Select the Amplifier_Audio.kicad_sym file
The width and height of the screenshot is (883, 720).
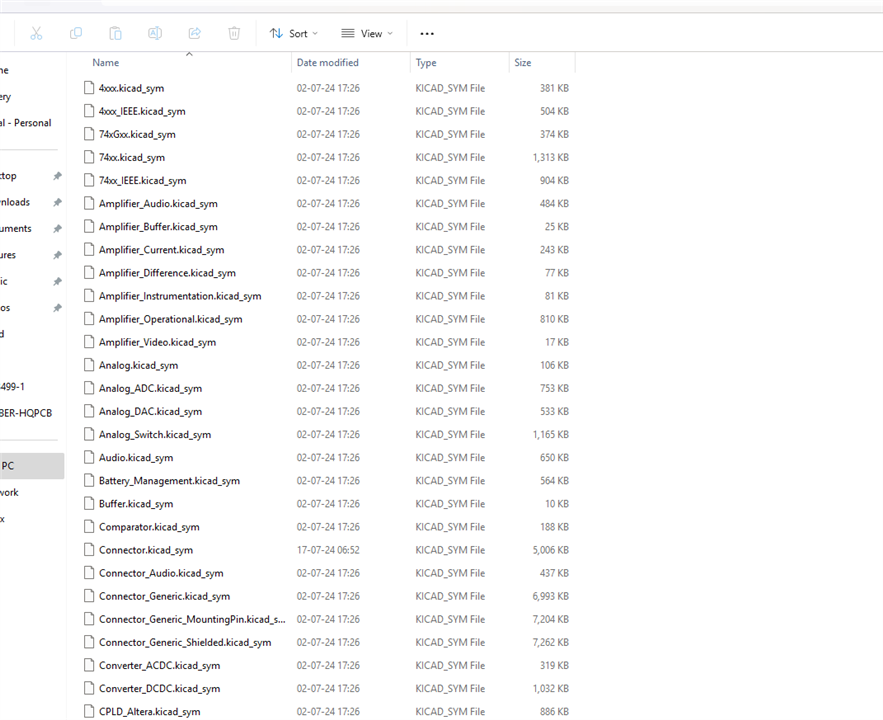pyautogui.click(x=157, y=204)
